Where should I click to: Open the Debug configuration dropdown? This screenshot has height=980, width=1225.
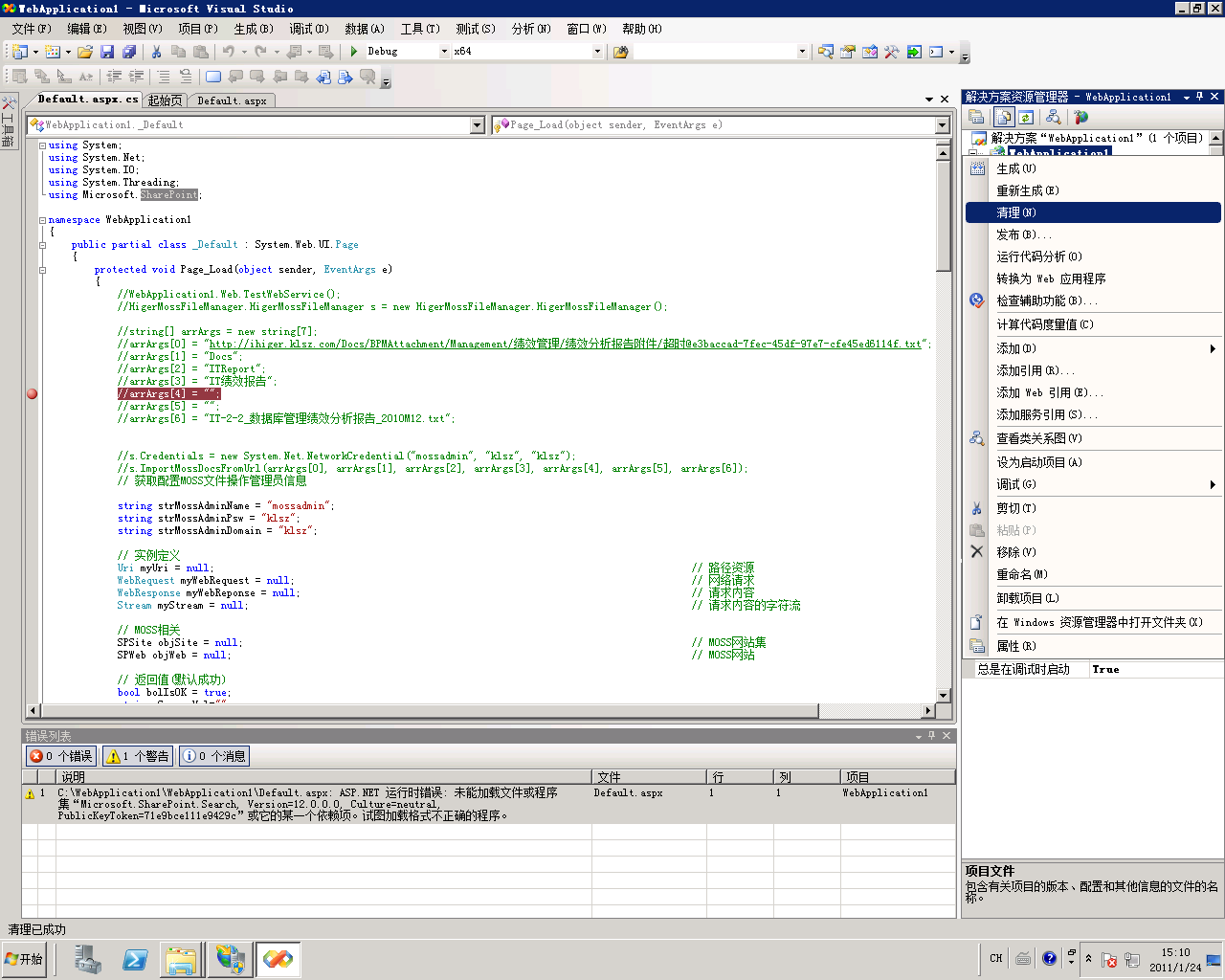click(444, 52)
